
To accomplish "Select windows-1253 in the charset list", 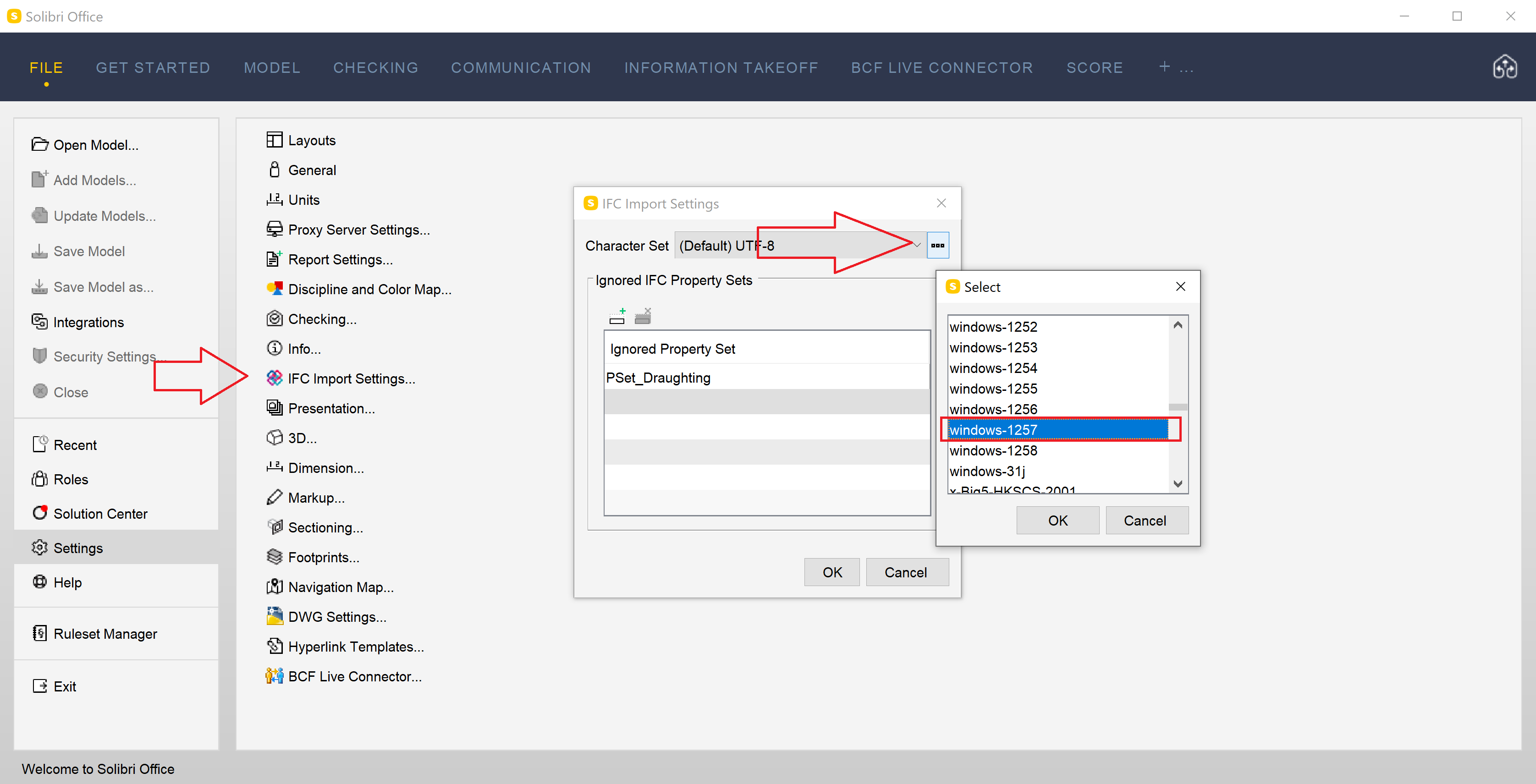I will click(1058, 348).
